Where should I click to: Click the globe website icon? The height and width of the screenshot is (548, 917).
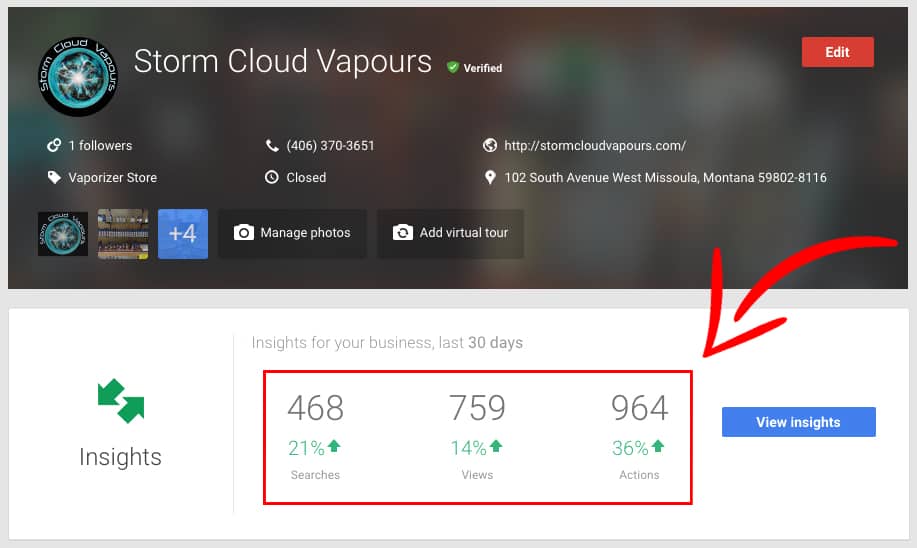[490, 145]
